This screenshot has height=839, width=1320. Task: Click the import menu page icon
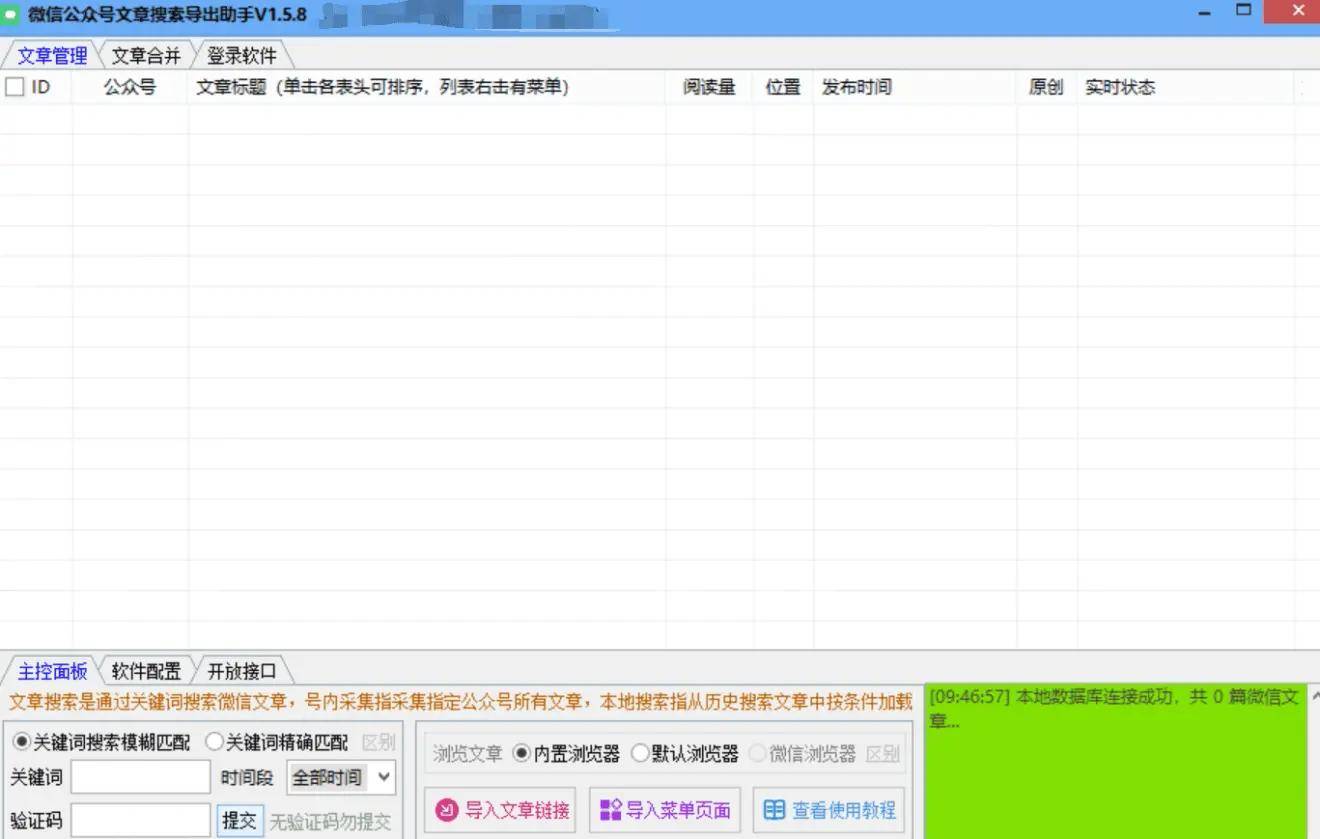(x=610, y=810)
